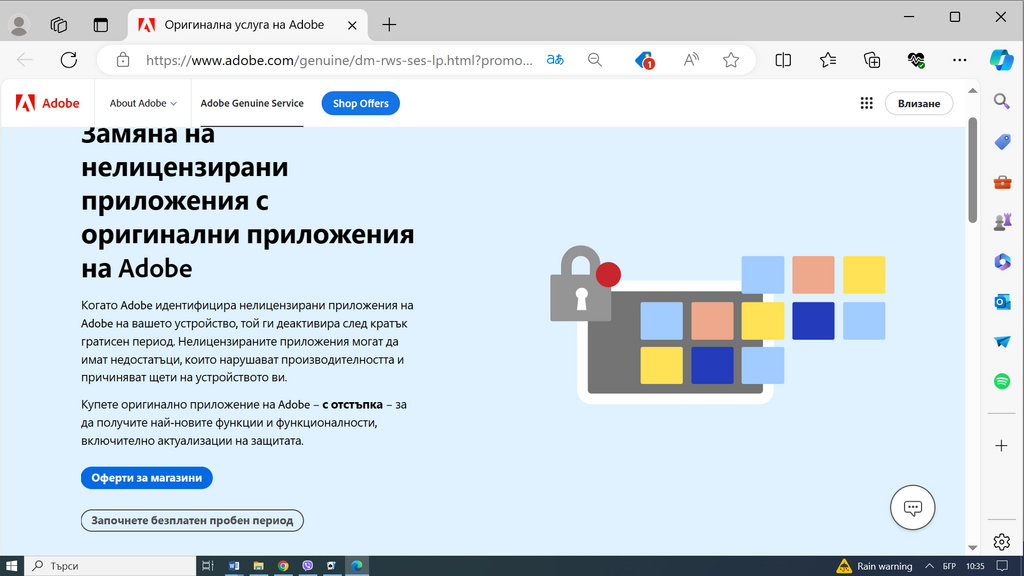The width and height of the screenshot is (1024, 576).
Task: Open Chrome from the taskbar
Action: coord(283,566)
